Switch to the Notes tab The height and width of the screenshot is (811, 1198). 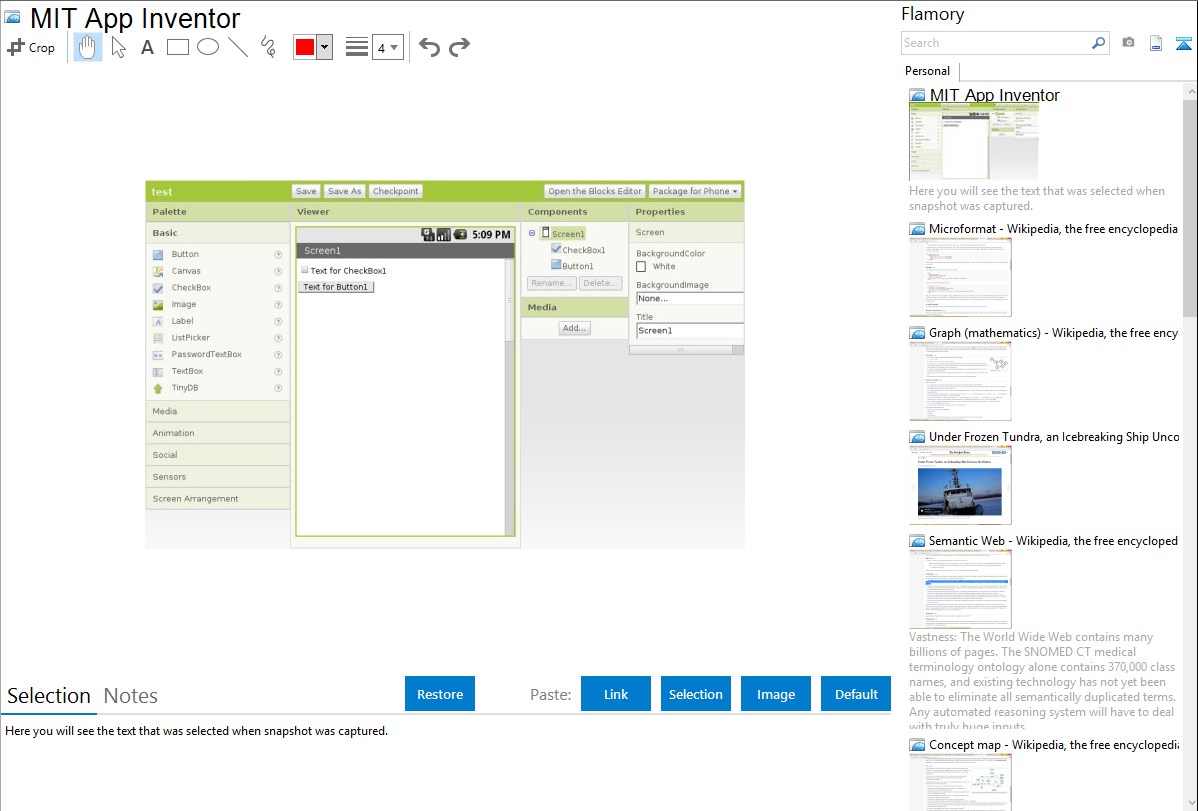[131, 696]
